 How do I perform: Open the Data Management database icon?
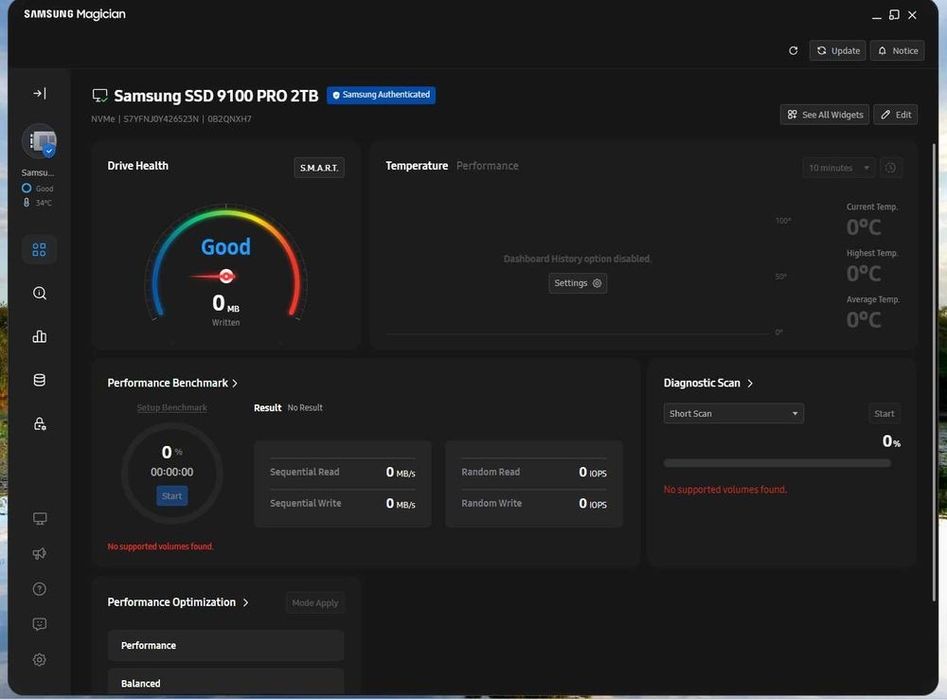point(39,380)
